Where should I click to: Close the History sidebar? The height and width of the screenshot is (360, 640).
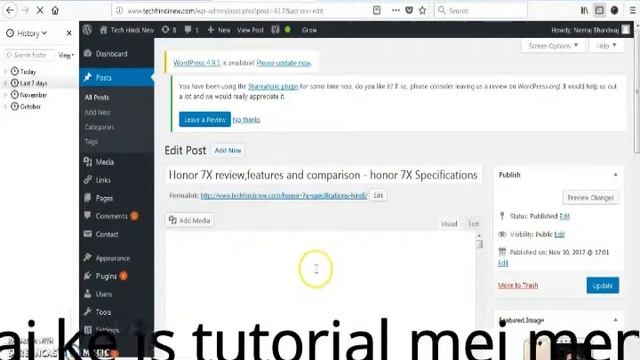[69, 33]
